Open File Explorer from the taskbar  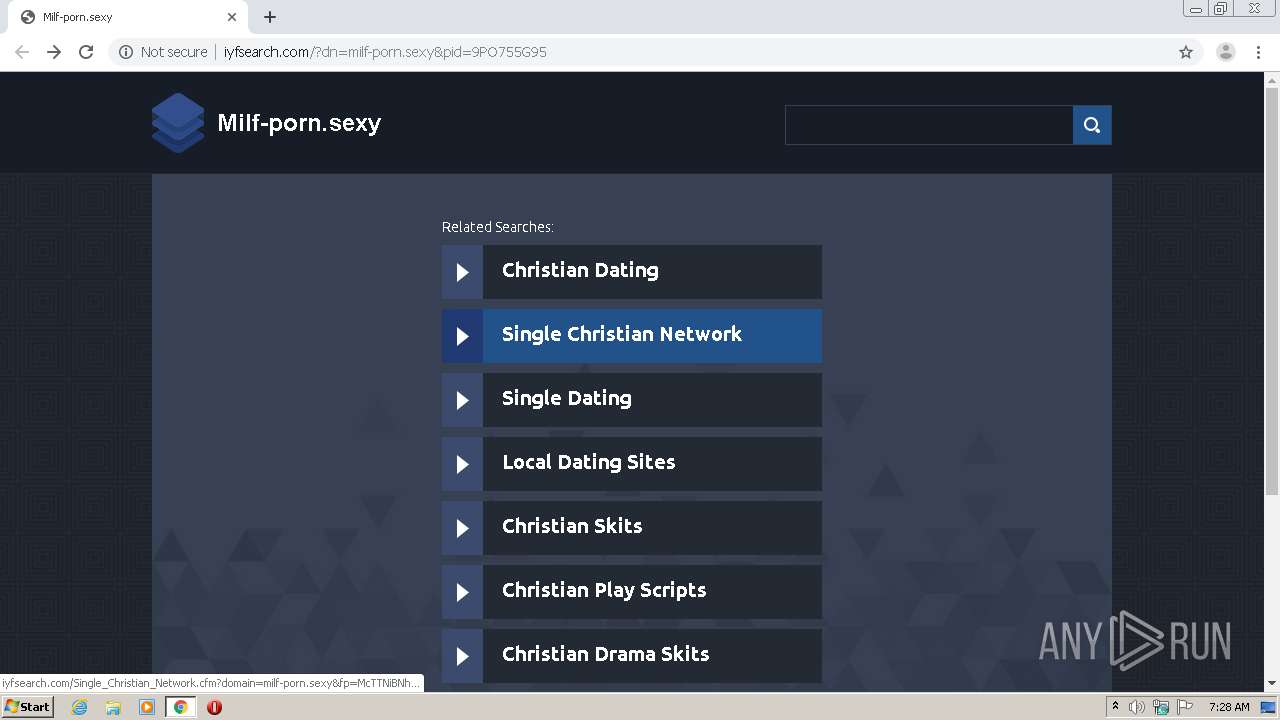click(113, 707)
